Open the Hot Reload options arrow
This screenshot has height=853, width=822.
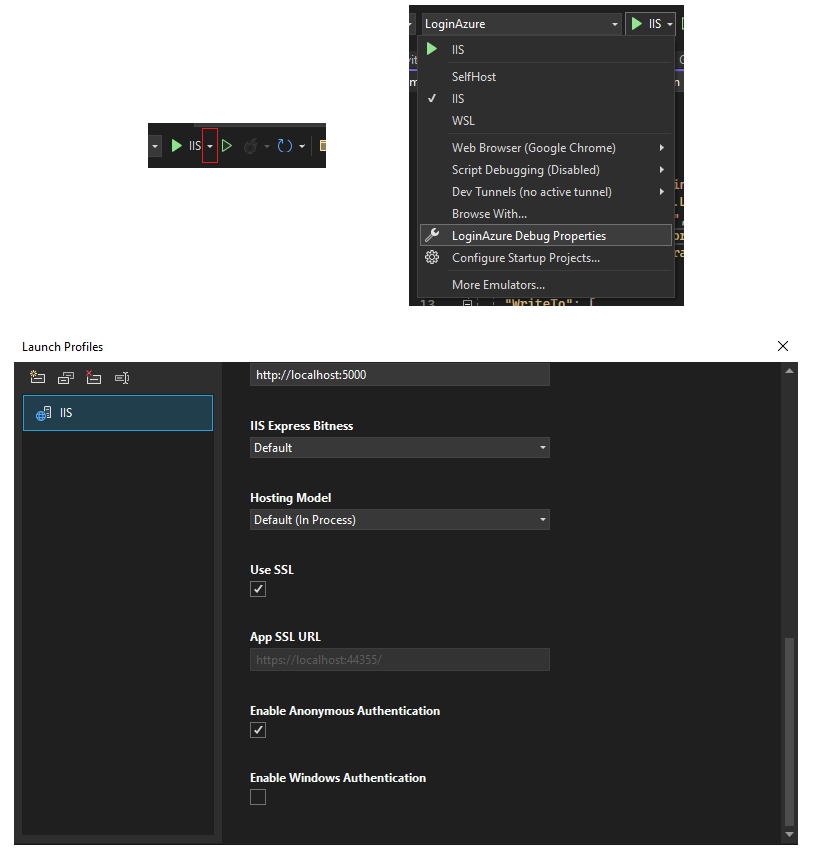pos(267,146)
